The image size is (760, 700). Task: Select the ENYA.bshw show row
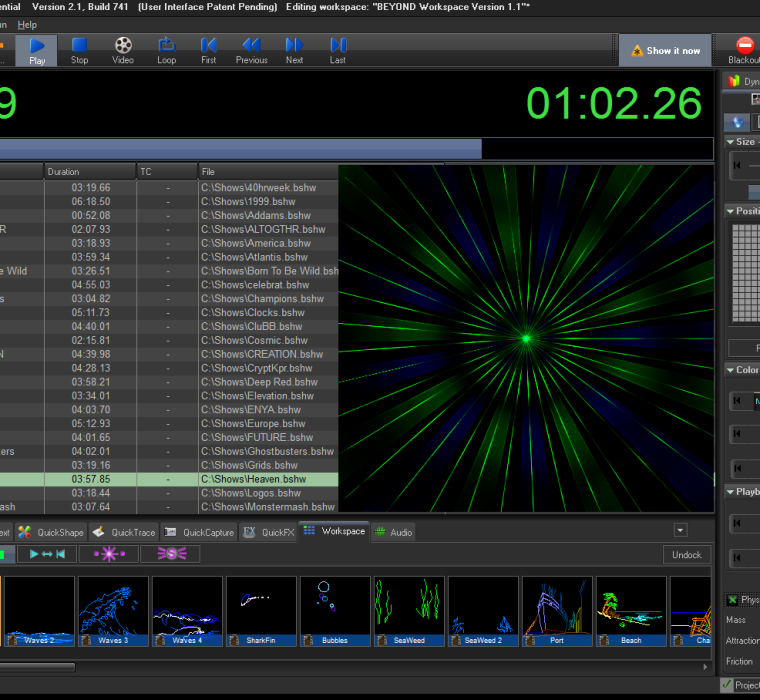[x=169, y=410]
